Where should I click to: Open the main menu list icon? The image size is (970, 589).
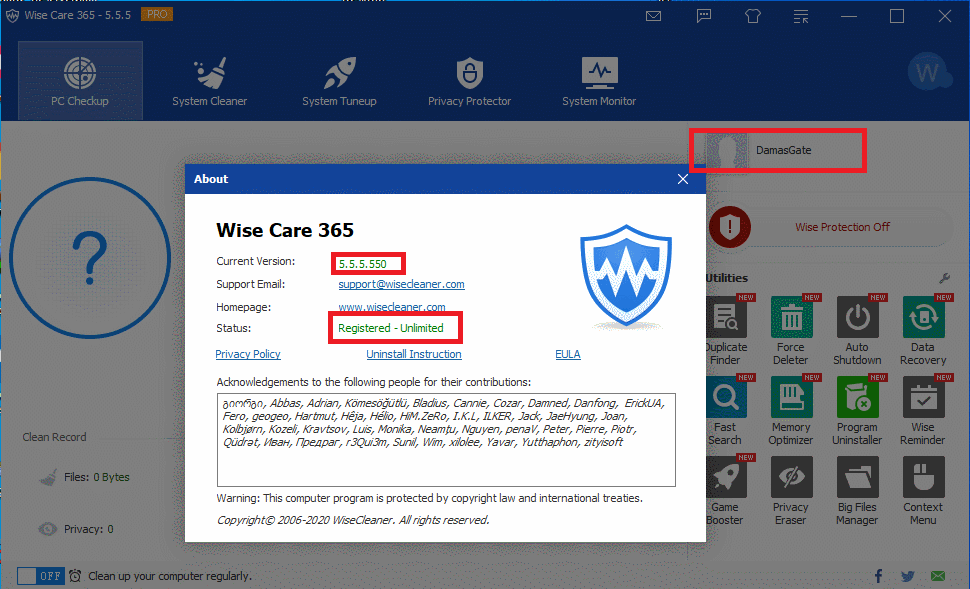pos(801,16)
